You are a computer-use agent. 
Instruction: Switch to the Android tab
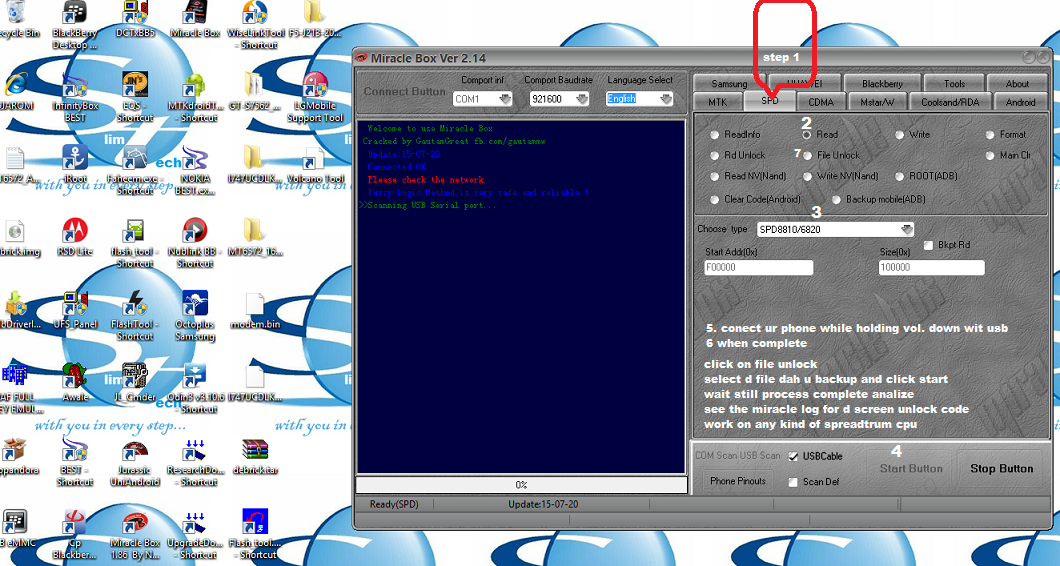click(1020, 102)
